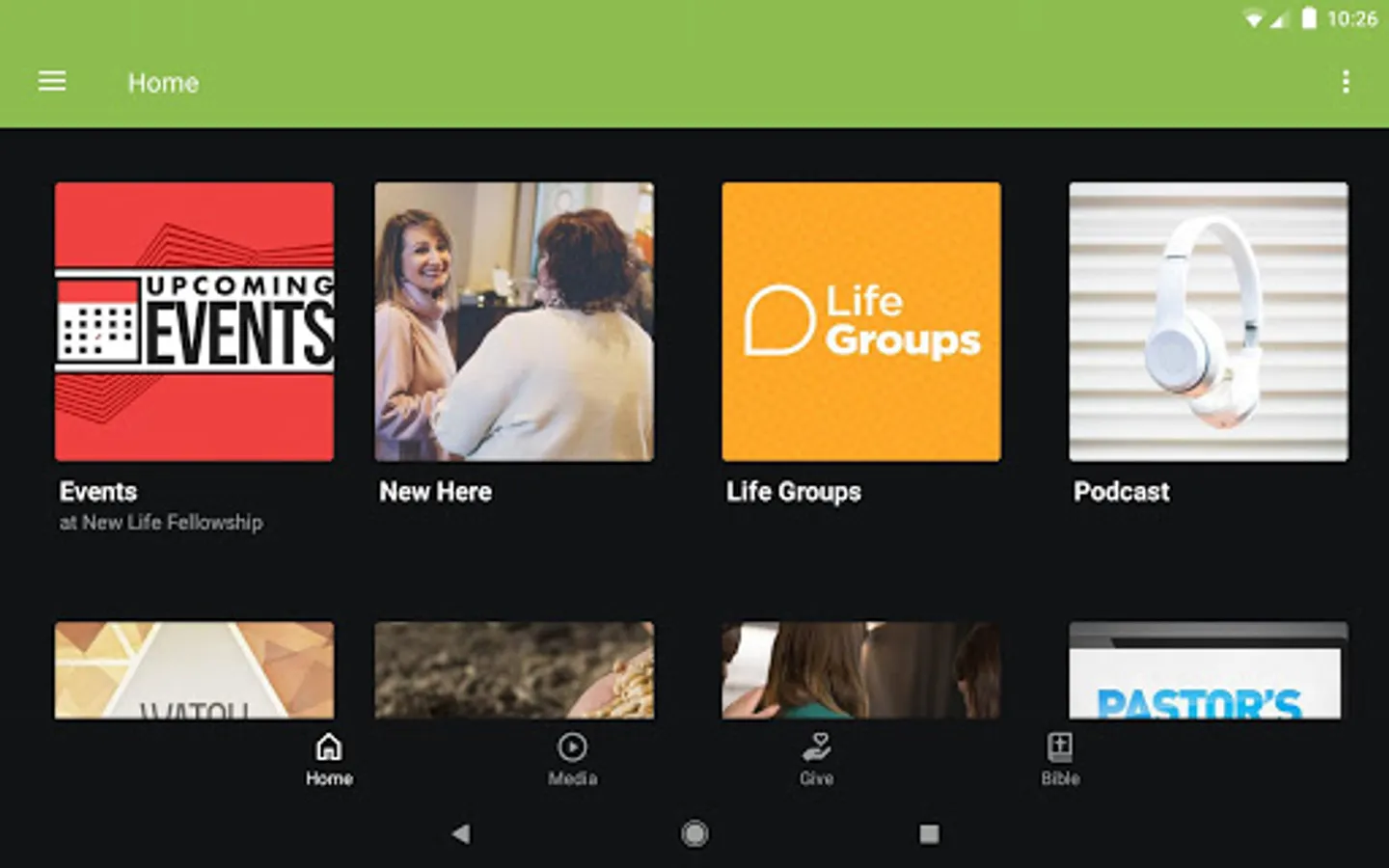Open the Upcoming Events thumbnail
This screenshot has height=868, width=1389.
[195, 321]
